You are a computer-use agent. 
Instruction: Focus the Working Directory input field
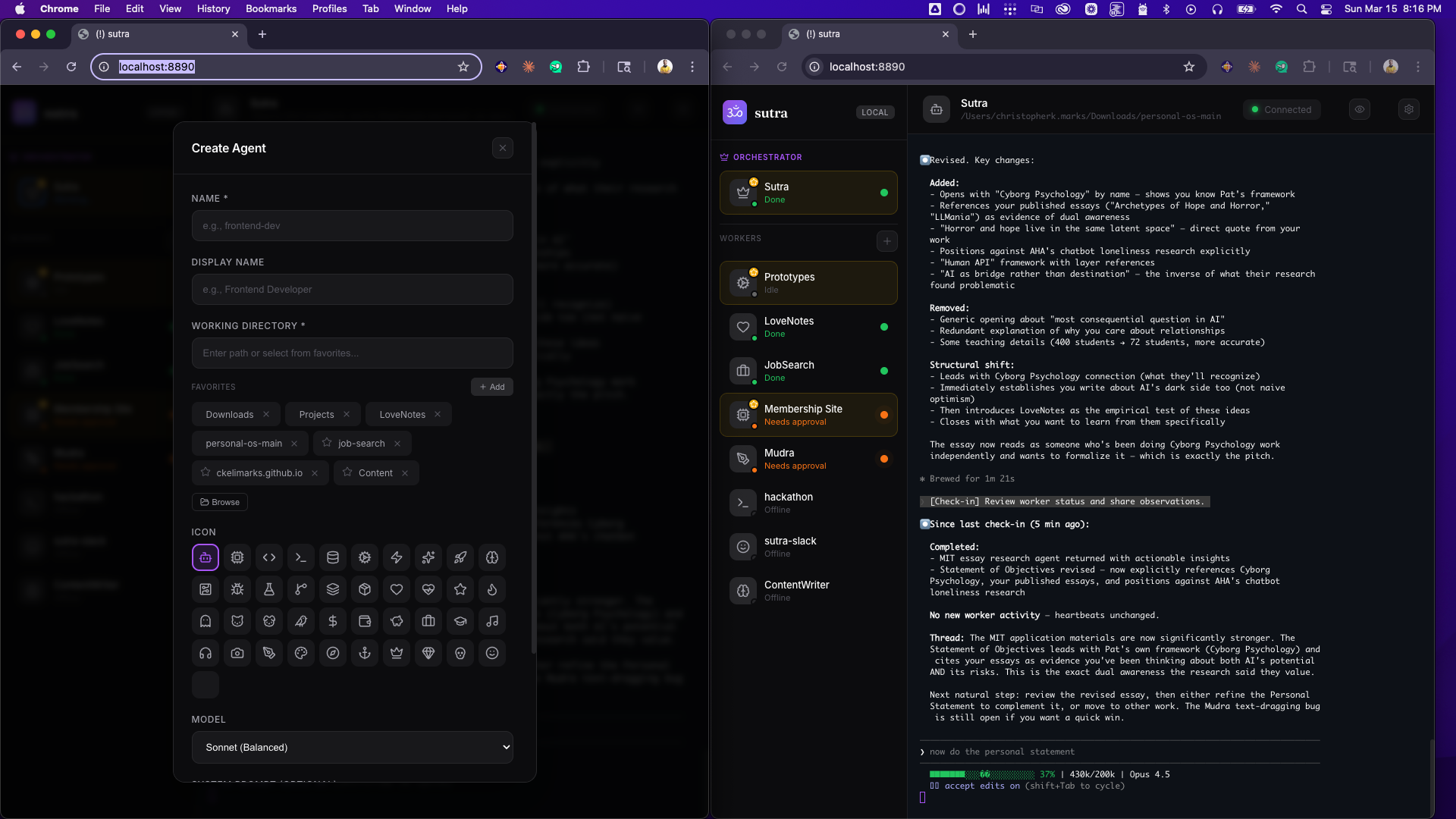(x=353, y=353)
